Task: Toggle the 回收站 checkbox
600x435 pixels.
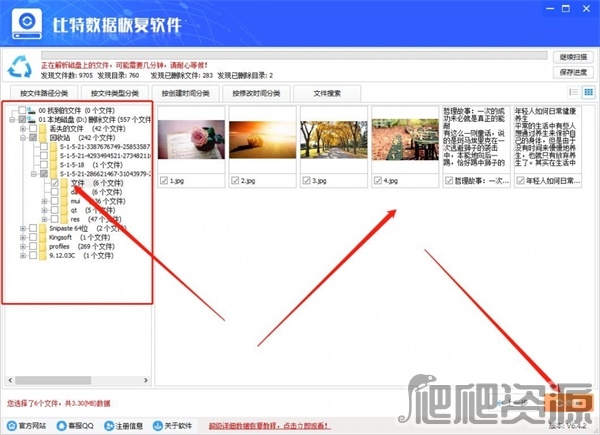Action: coord(33,138)
